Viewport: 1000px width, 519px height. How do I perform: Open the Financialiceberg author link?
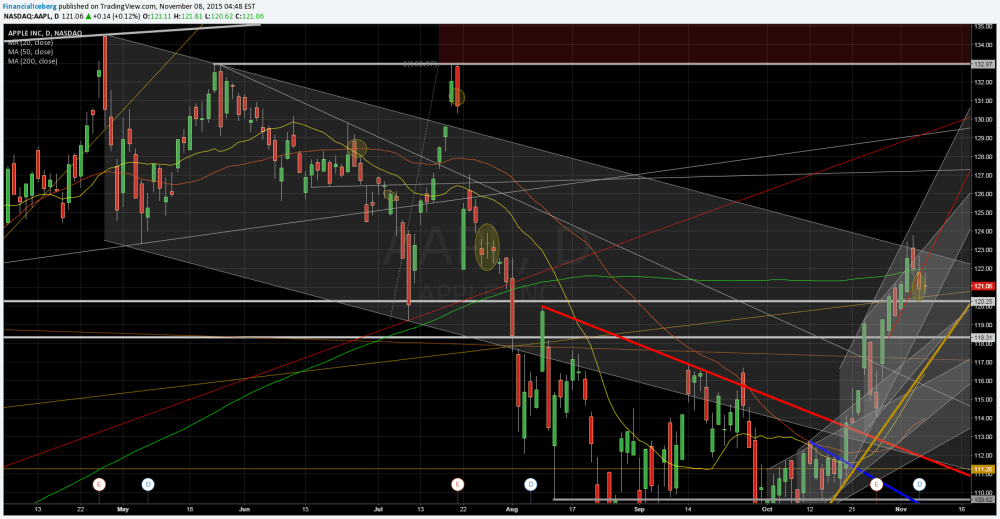(29, 6)
